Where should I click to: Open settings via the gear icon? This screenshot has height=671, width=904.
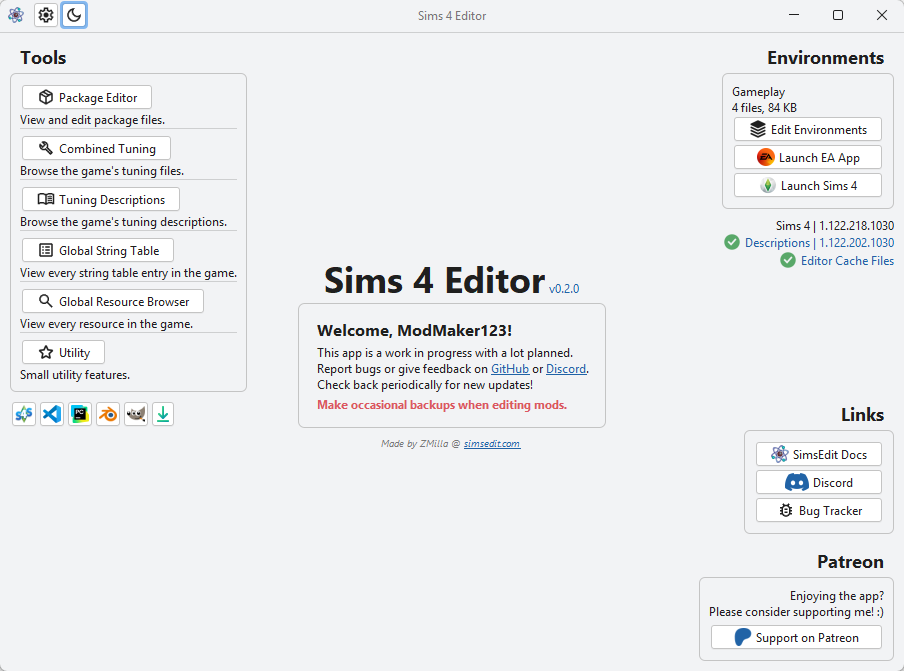(46, 15)
